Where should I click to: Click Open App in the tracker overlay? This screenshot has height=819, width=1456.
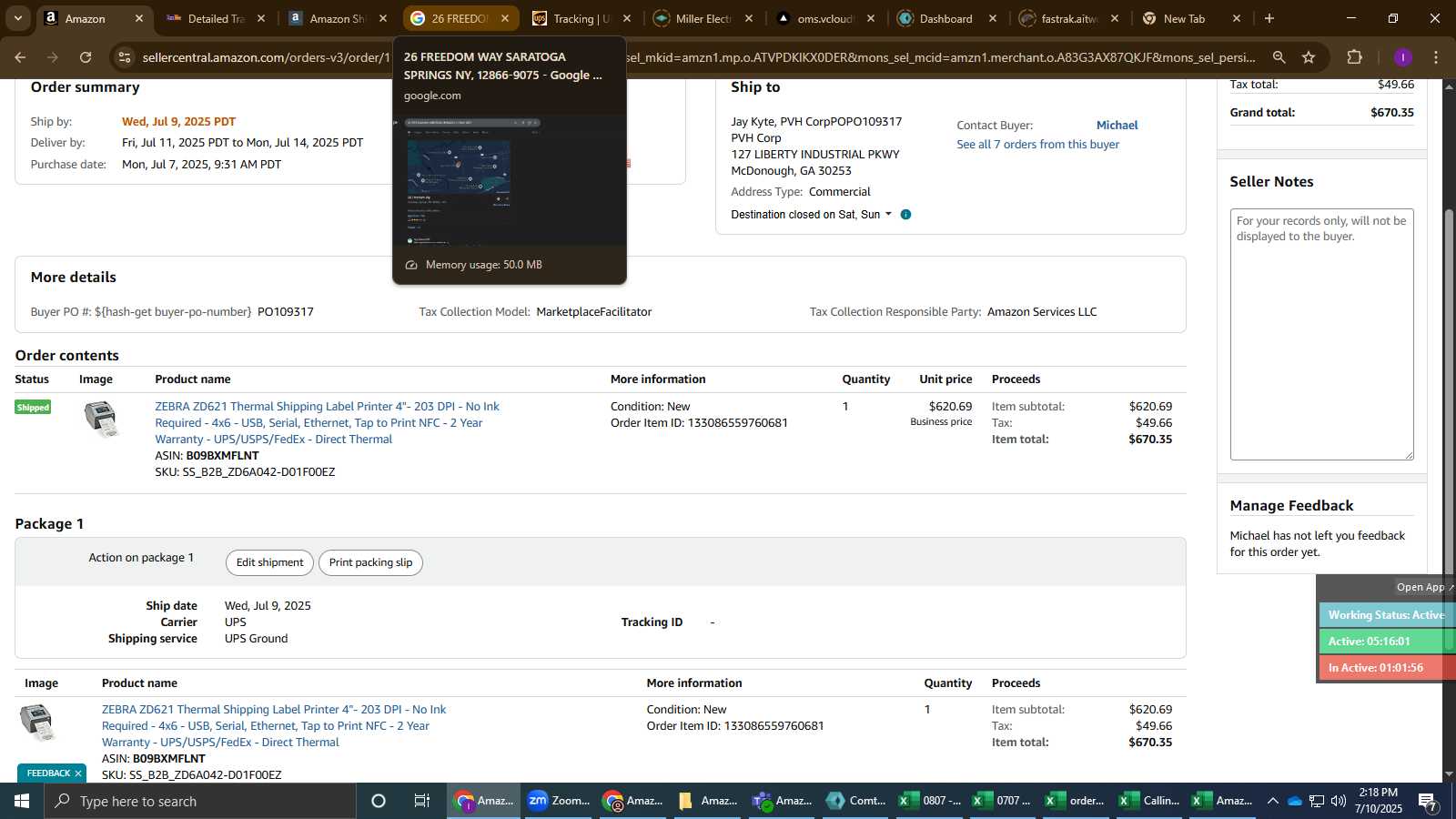[x=1424, y=587]
